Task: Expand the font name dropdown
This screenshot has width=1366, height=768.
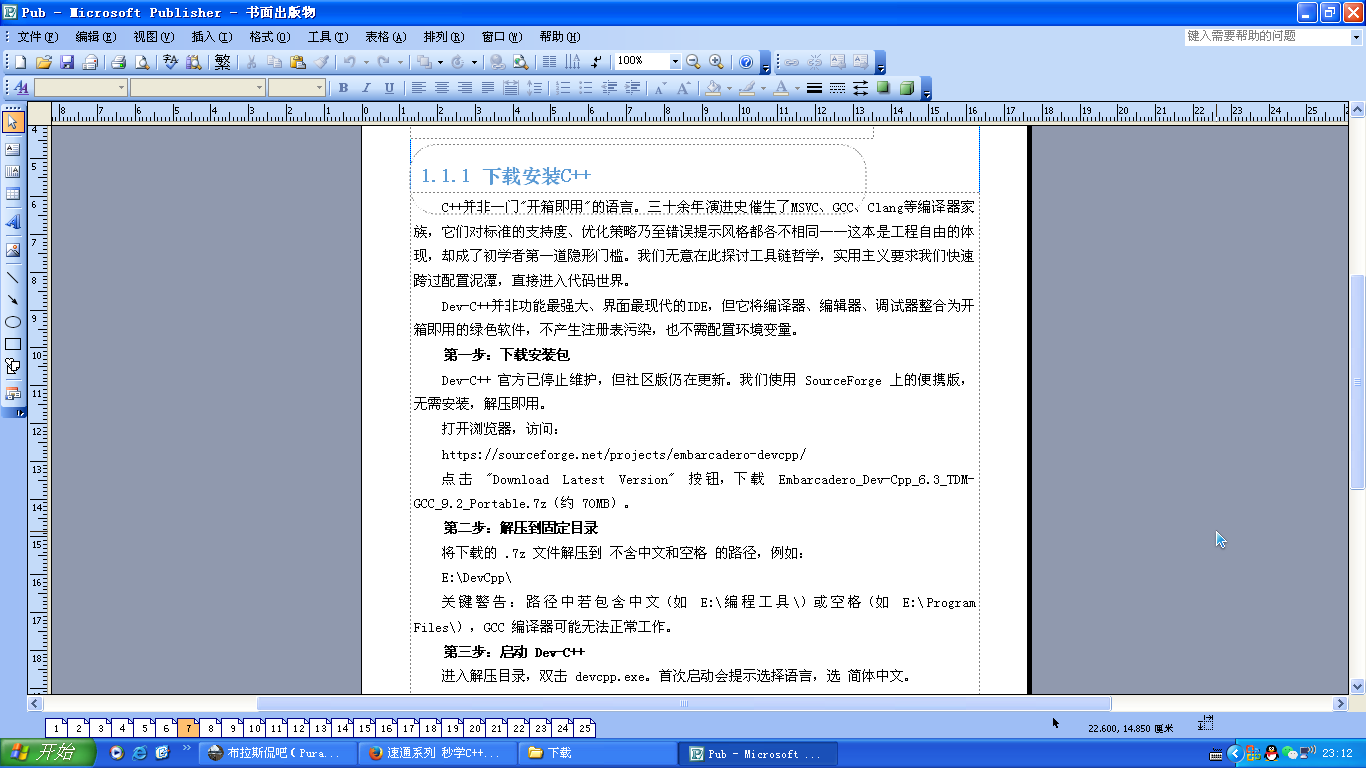Action: point(258,88)
